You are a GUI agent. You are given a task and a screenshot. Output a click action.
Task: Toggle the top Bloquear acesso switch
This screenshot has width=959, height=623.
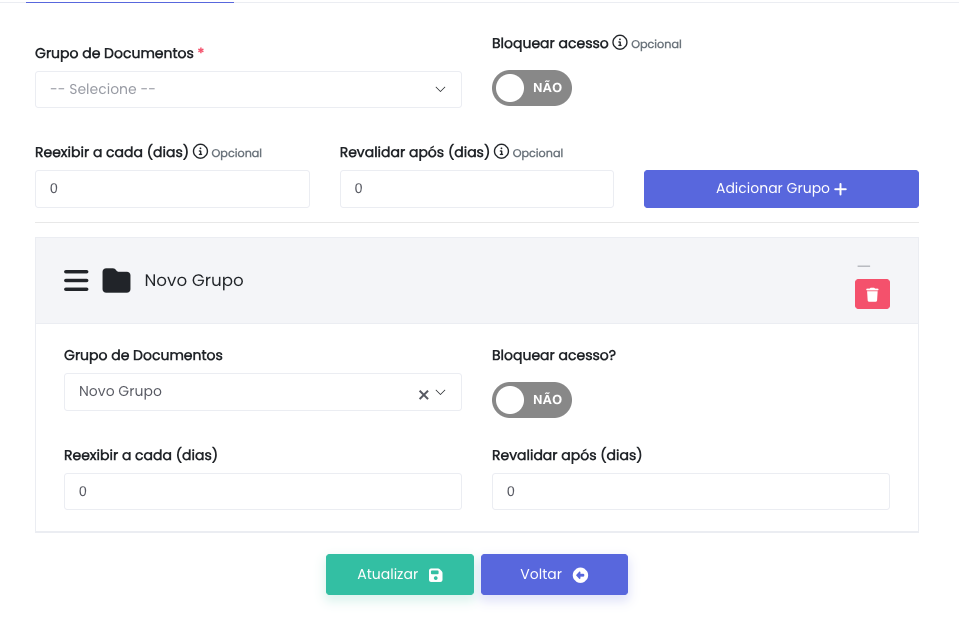coord(531,88)
